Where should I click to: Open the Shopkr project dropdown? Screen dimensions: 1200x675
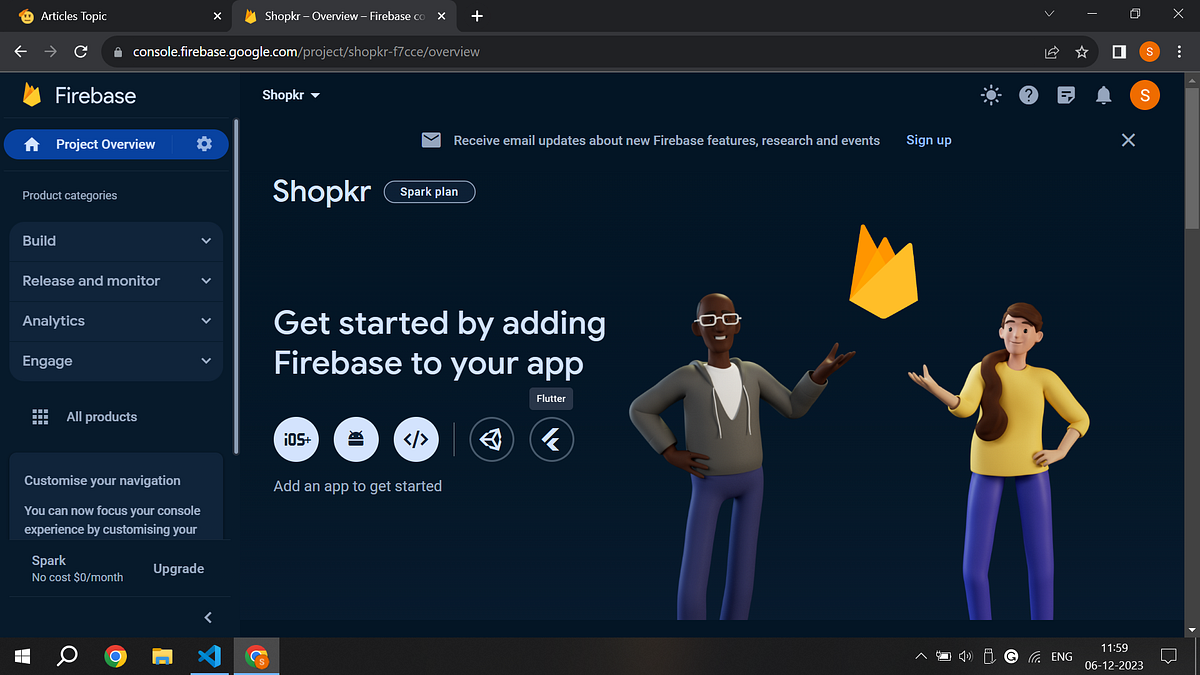coord(290,94)
